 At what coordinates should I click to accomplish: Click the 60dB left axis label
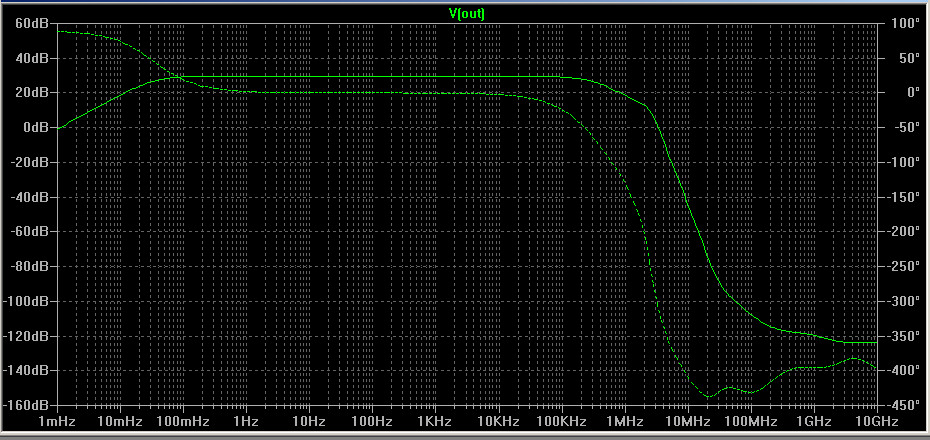(x=32, y=23)
